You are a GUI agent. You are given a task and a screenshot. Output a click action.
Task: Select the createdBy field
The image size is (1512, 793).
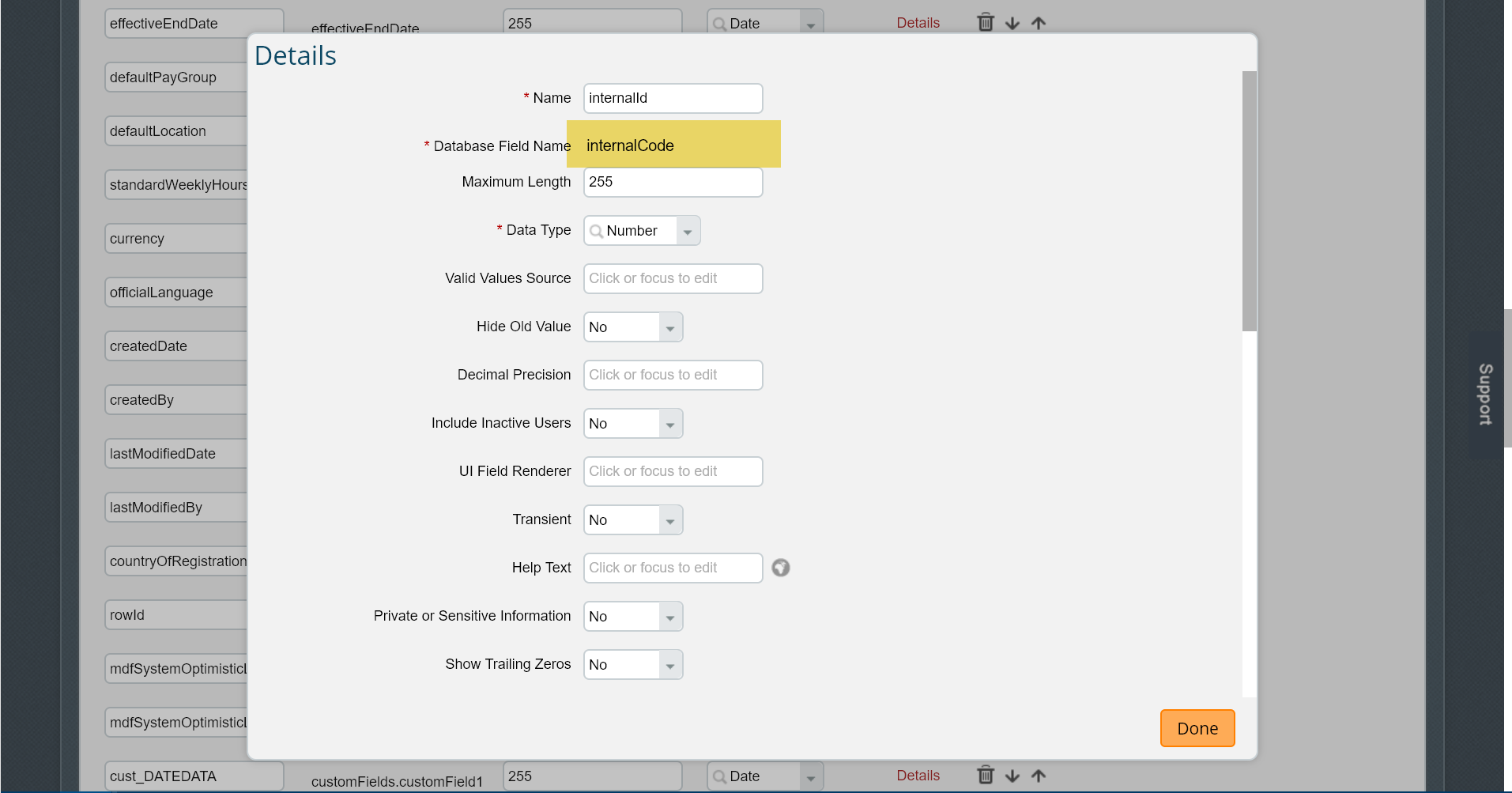[176, 400]
